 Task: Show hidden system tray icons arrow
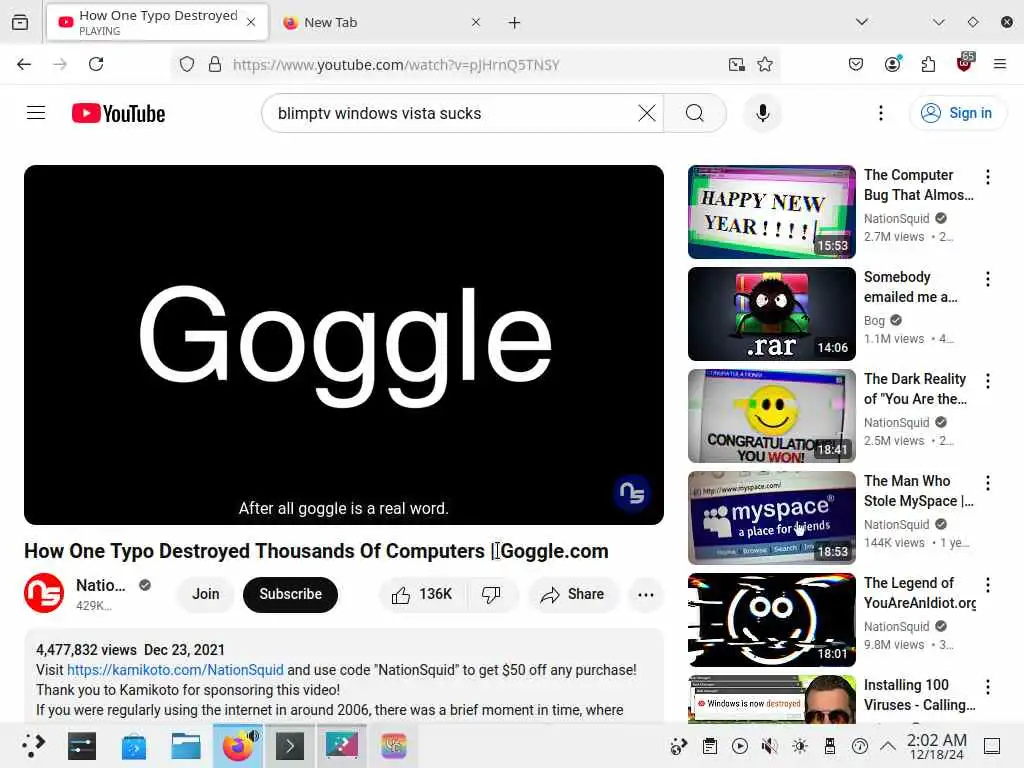tap(888, 745)
